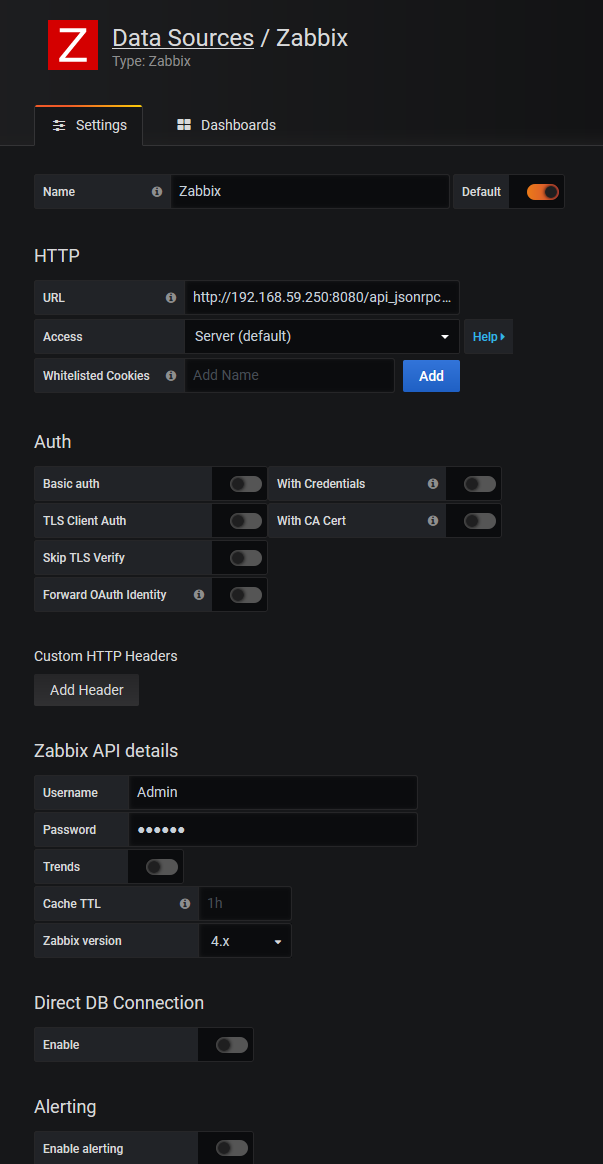This screenshot has width=603, height=1164.
Task: Click the With Credentials info icon
Action: [x=433, y=484]
